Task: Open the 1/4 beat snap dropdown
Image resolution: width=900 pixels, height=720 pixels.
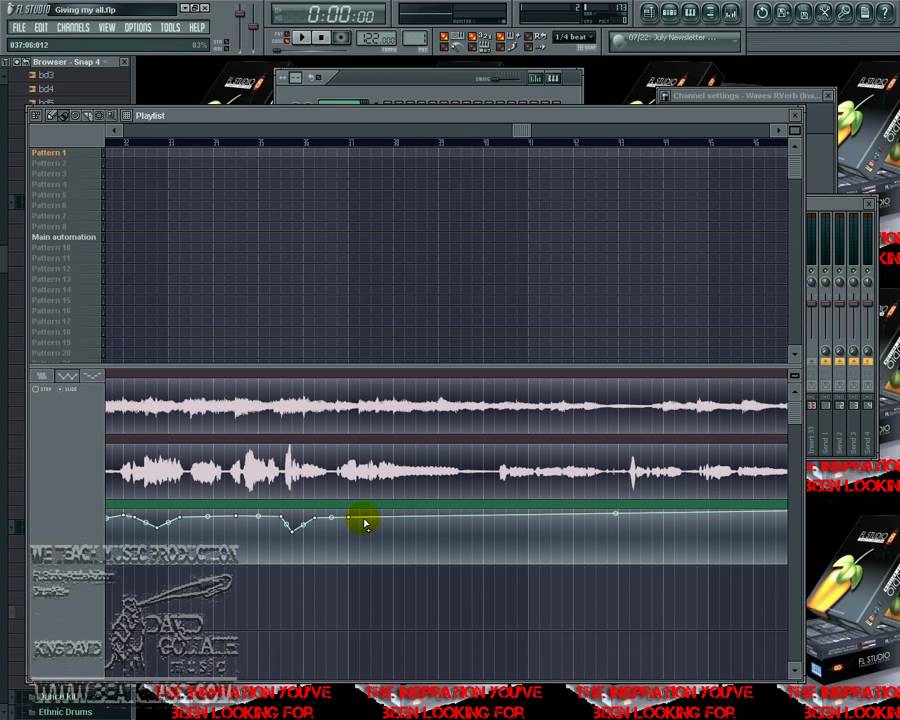Action: [574, 37]
